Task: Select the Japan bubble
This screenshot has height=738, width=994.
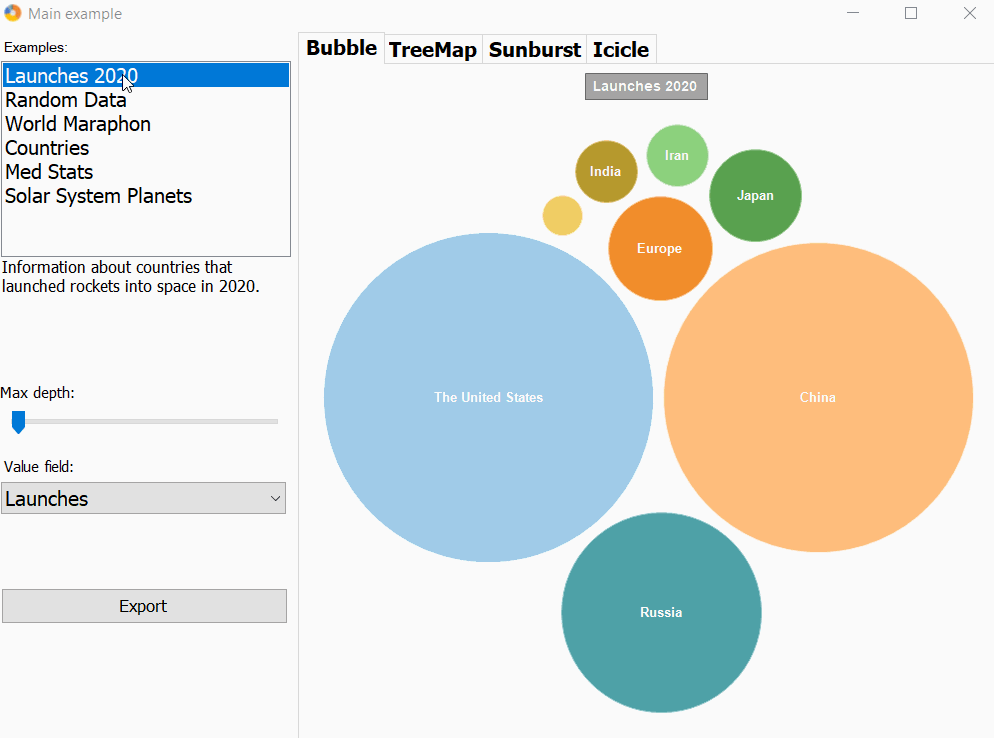Action: coord(755,195)
